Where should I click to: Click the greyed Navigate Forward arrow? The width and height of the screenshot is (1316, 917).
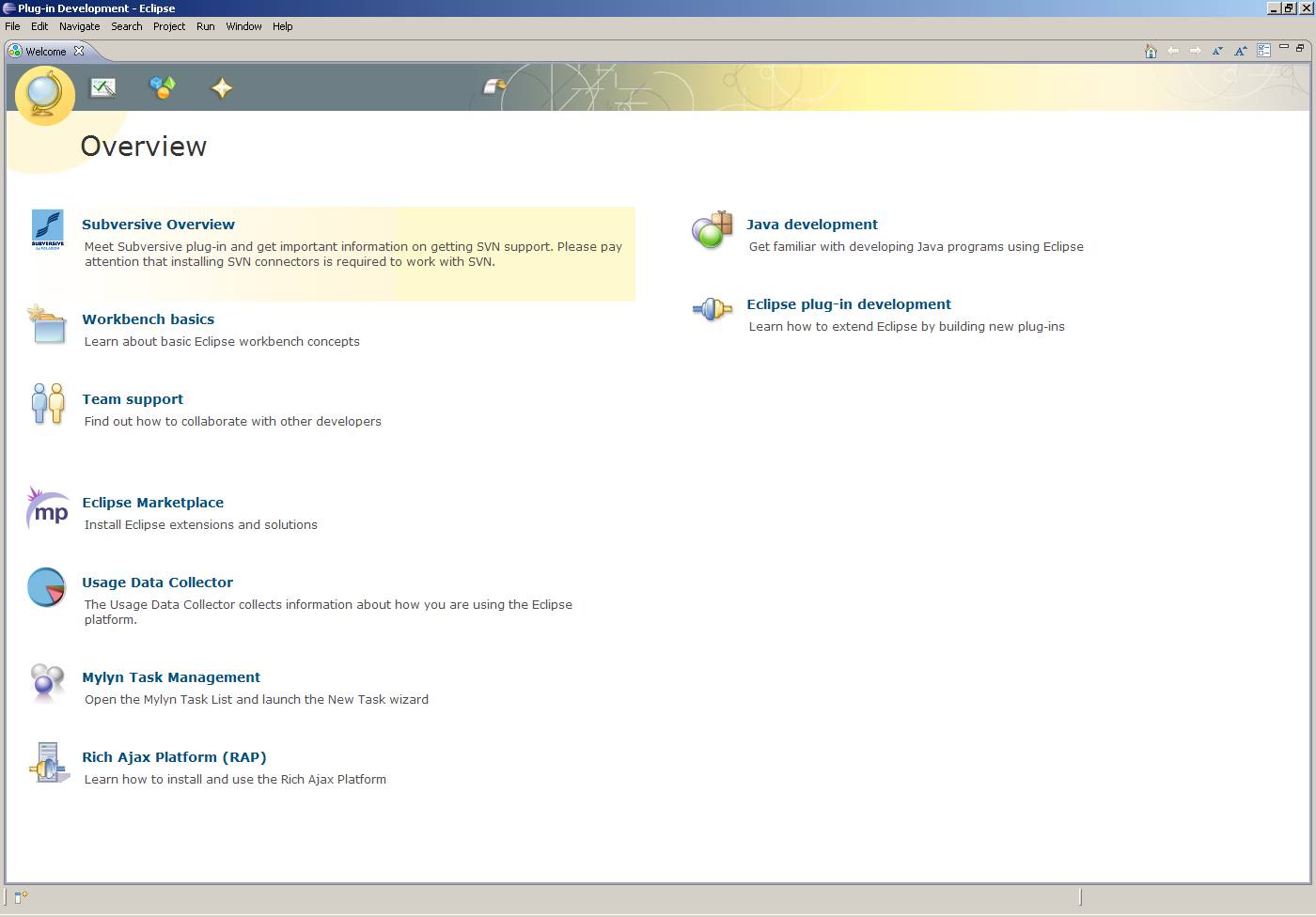(1196, 51)
